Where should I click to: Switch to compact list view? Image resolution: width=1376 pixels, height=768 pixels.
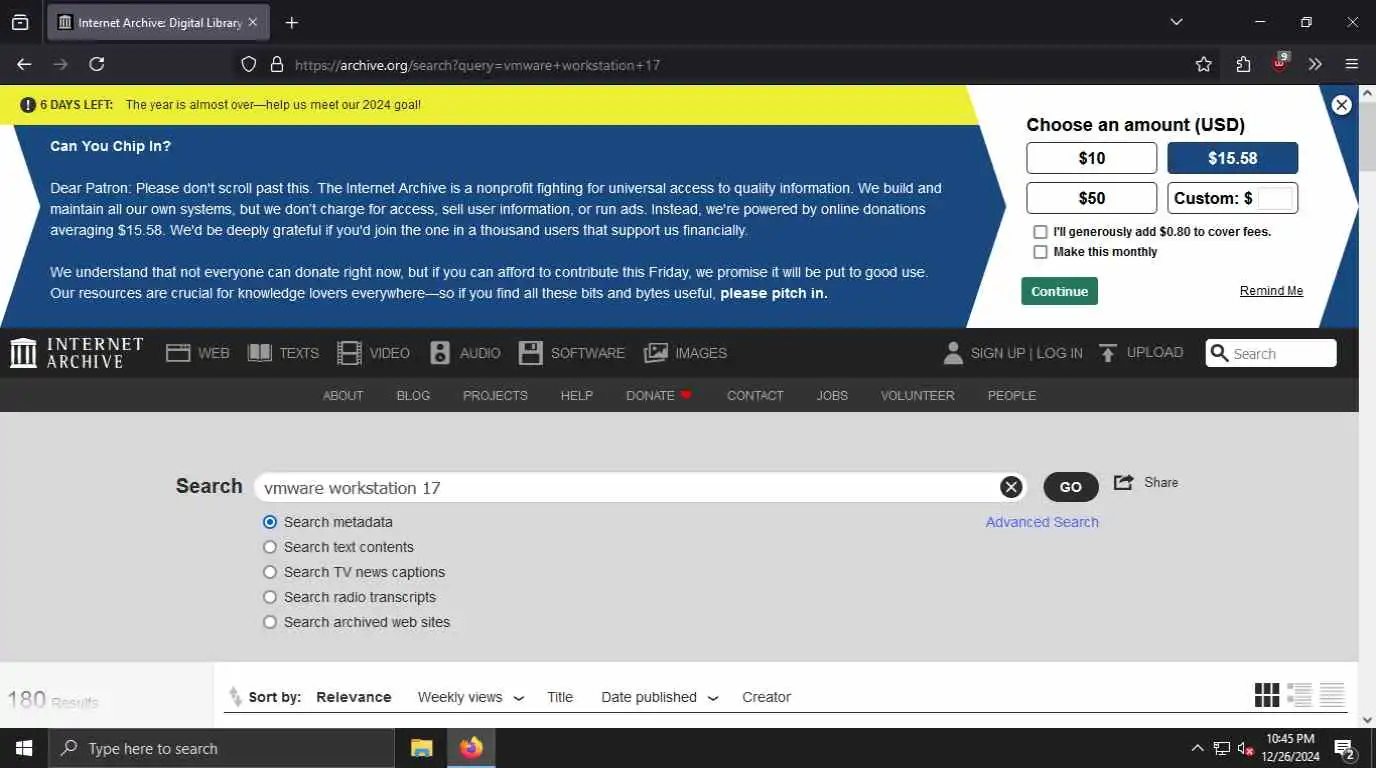click(x=1332, y=695)
